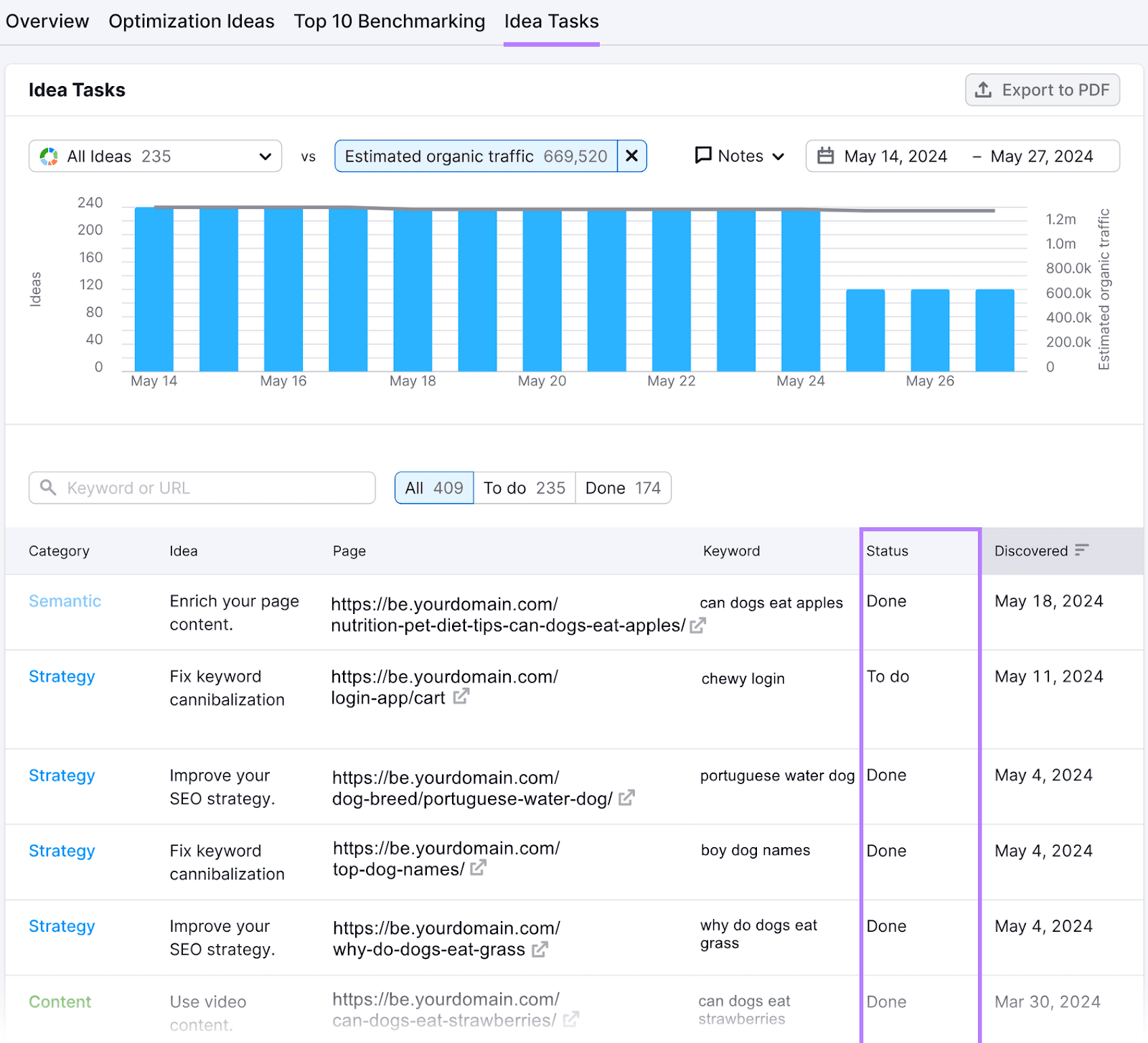Image resolution: width=1148 pixels, height=1043 pixels.
Task: Sort the table using the Discovered sort icon
Action: point(1082,550)
